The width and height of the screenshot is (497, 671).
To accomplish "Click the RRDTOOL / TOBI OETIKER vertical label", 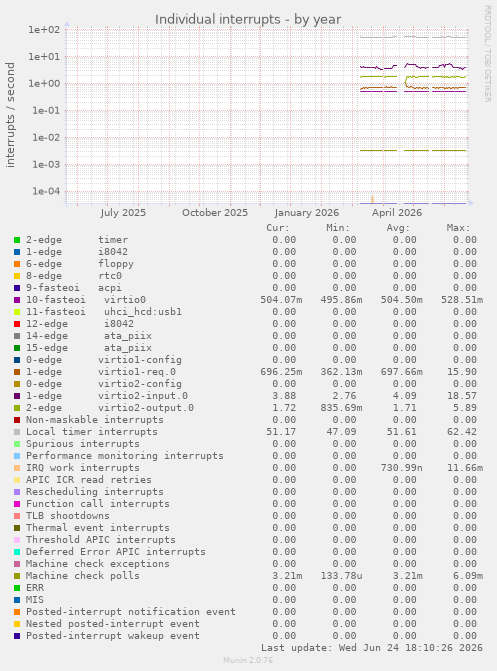I will click(488, 53).
